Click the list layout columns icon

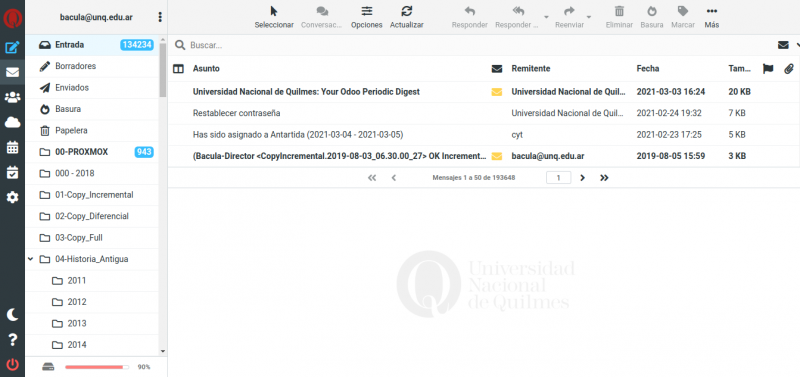point(178,69)
